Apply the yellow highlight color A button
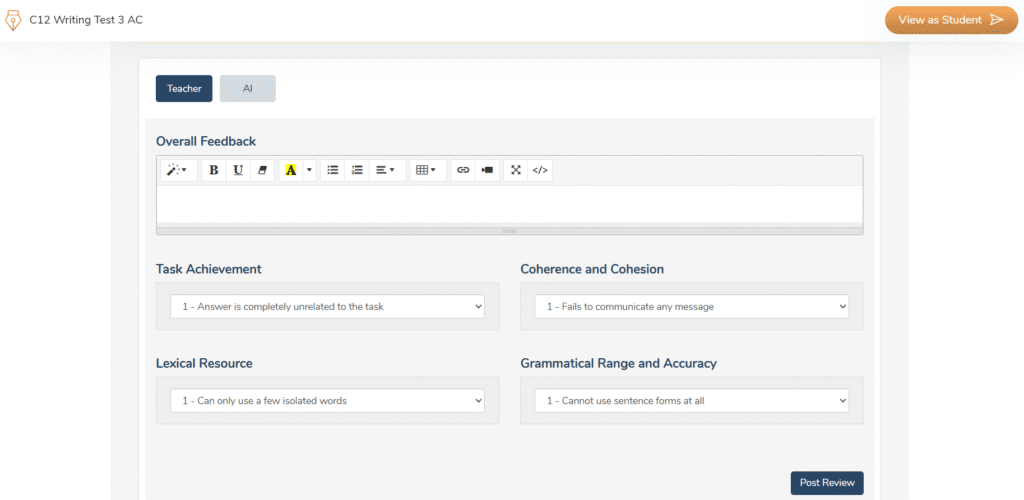Viewport: 1024px width, 500px height. click(x=291, y=170)
